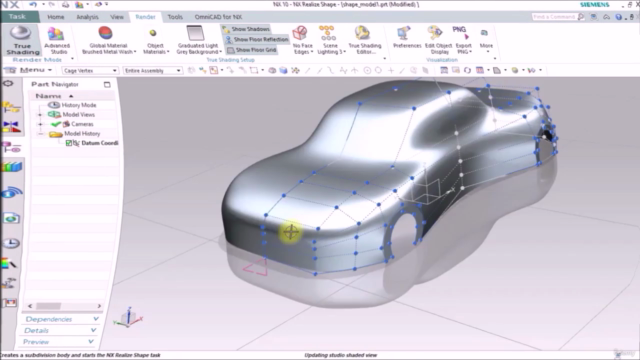Select highlighted cage vertex on car front
Screen dimensions: 640x360
coord(291,232)
